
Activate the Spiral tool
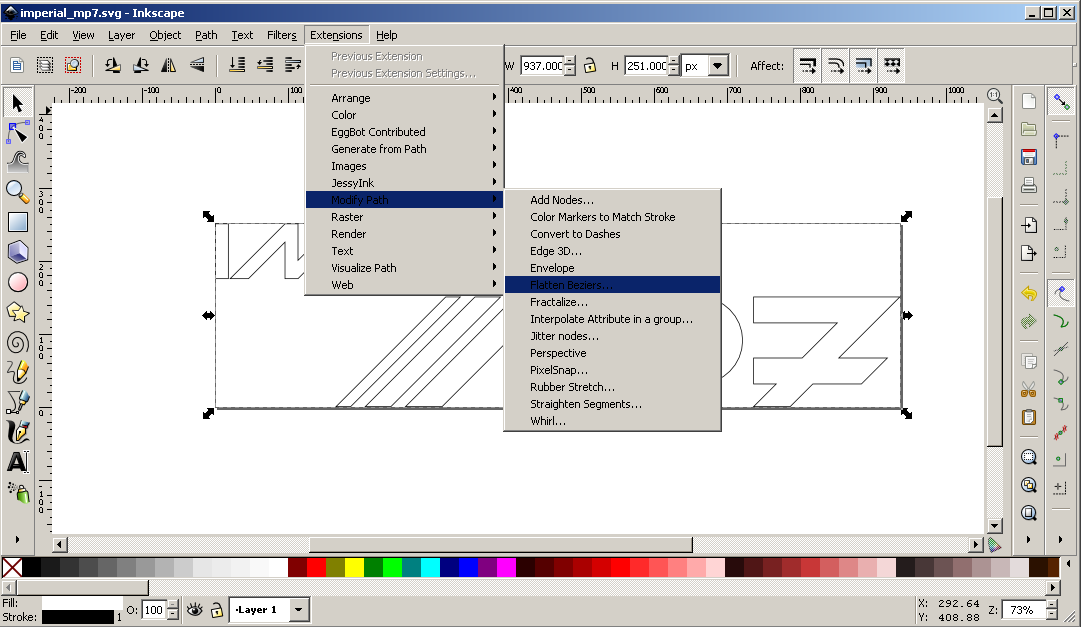coord(17,342)
